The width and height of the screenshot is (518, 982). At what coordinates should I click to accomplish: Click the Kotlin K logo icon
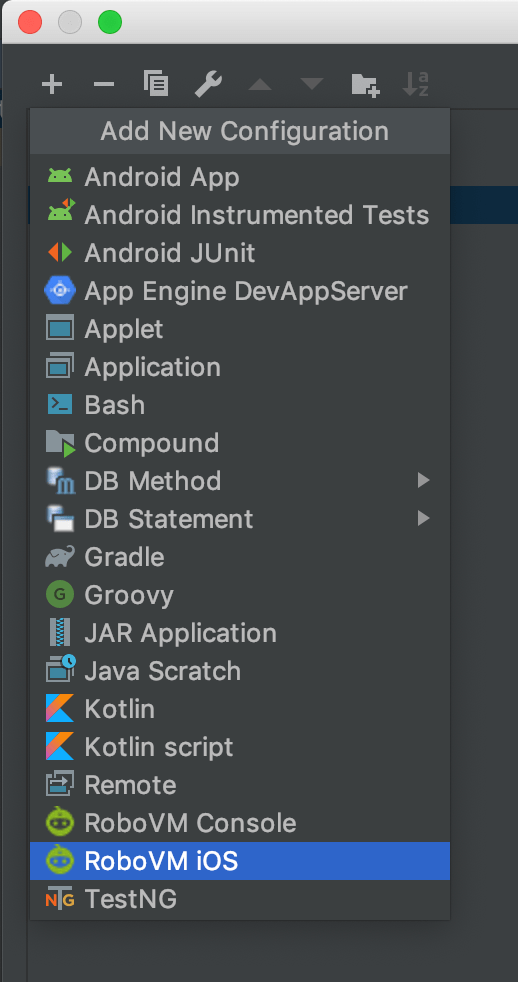click(60, 708)
